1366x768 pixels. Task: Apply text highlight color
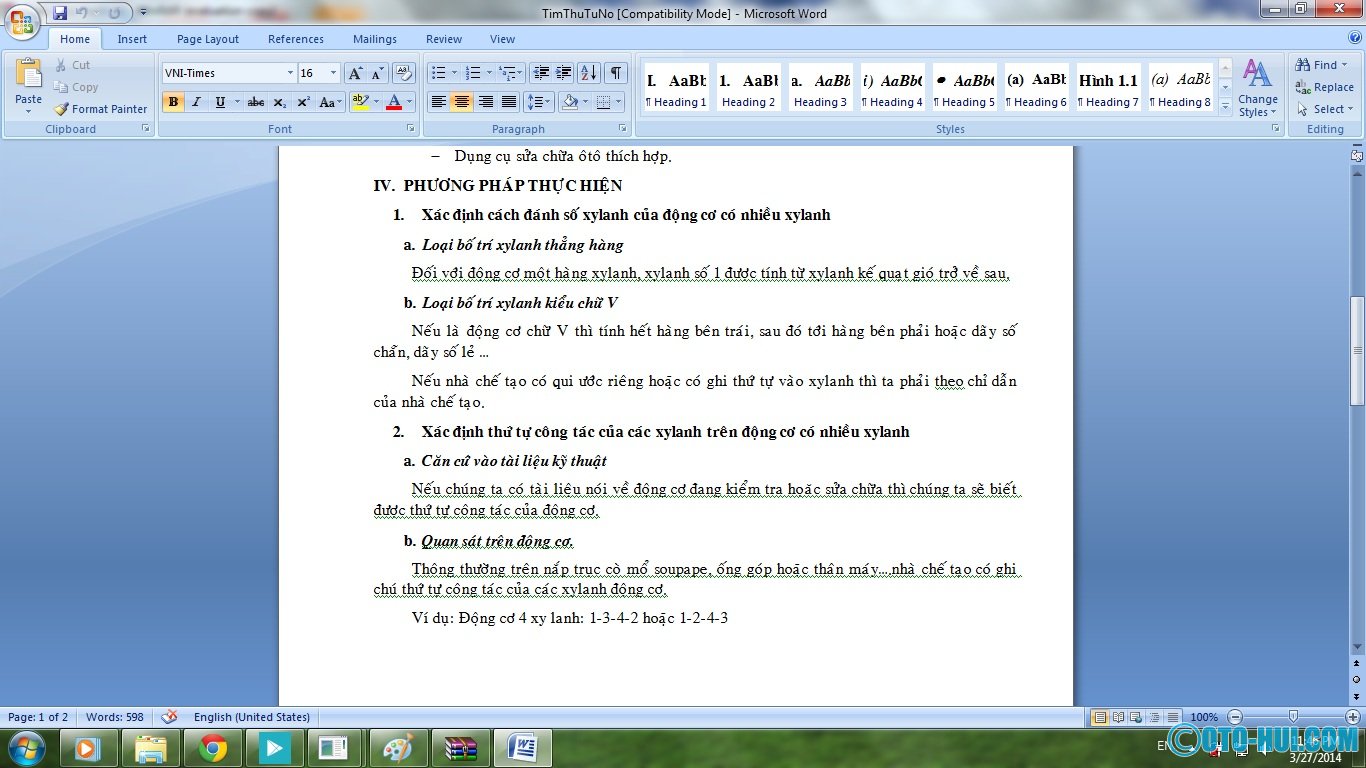coord(360,102)
